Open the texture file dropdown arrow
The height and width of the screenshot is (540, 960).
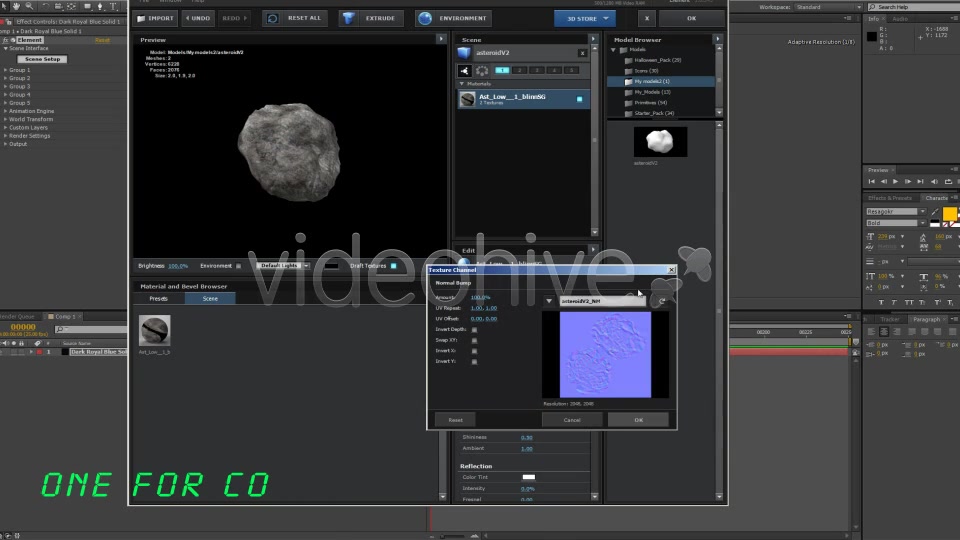(549, 301)
